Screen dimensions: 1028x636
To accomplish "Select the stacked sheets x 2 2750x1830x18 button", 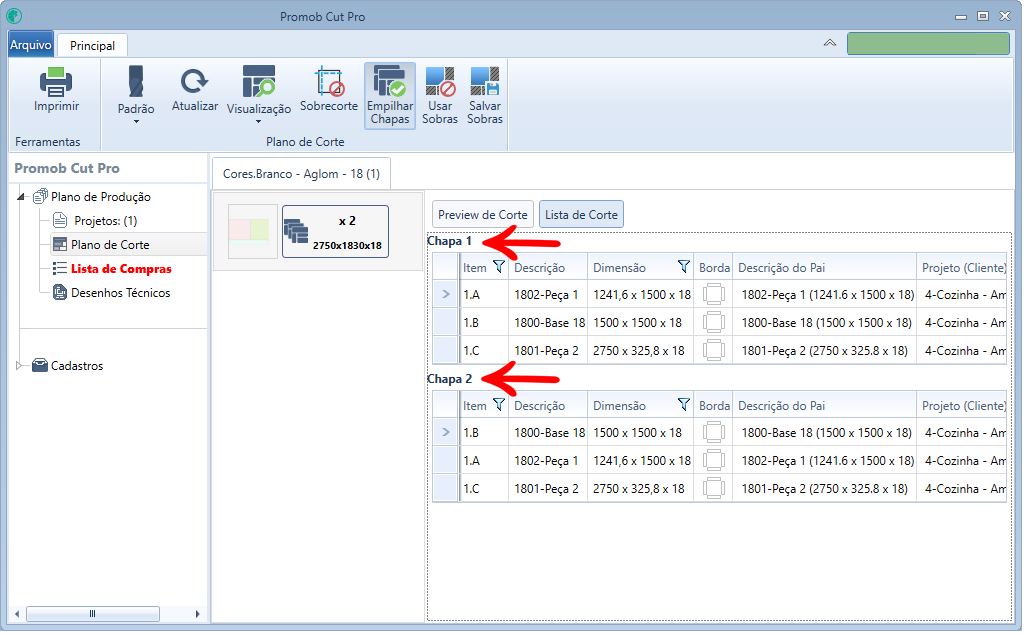I will point(335,231).
